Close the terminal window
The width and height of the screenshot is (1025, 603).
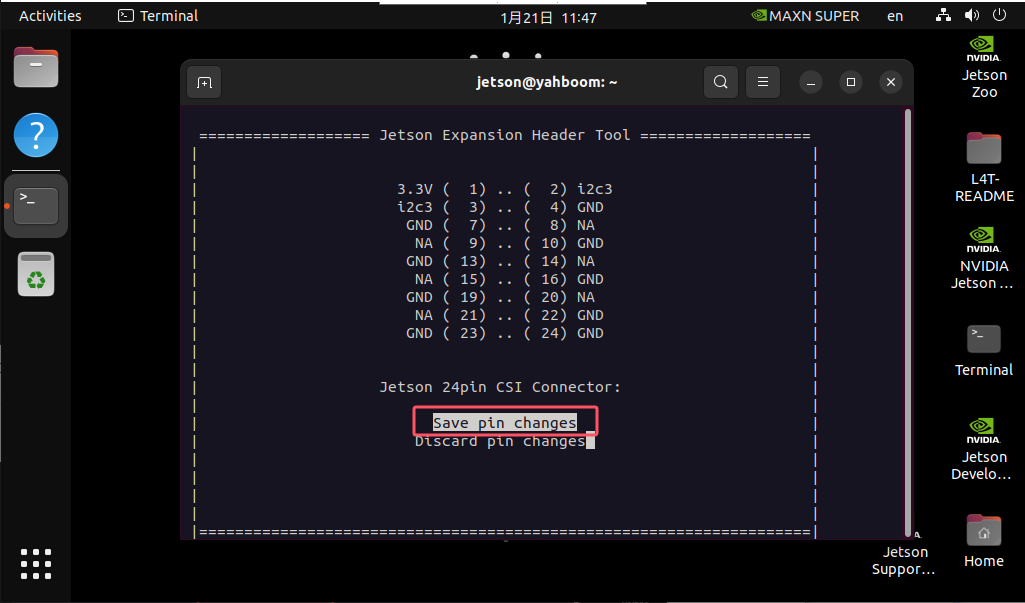890,82
